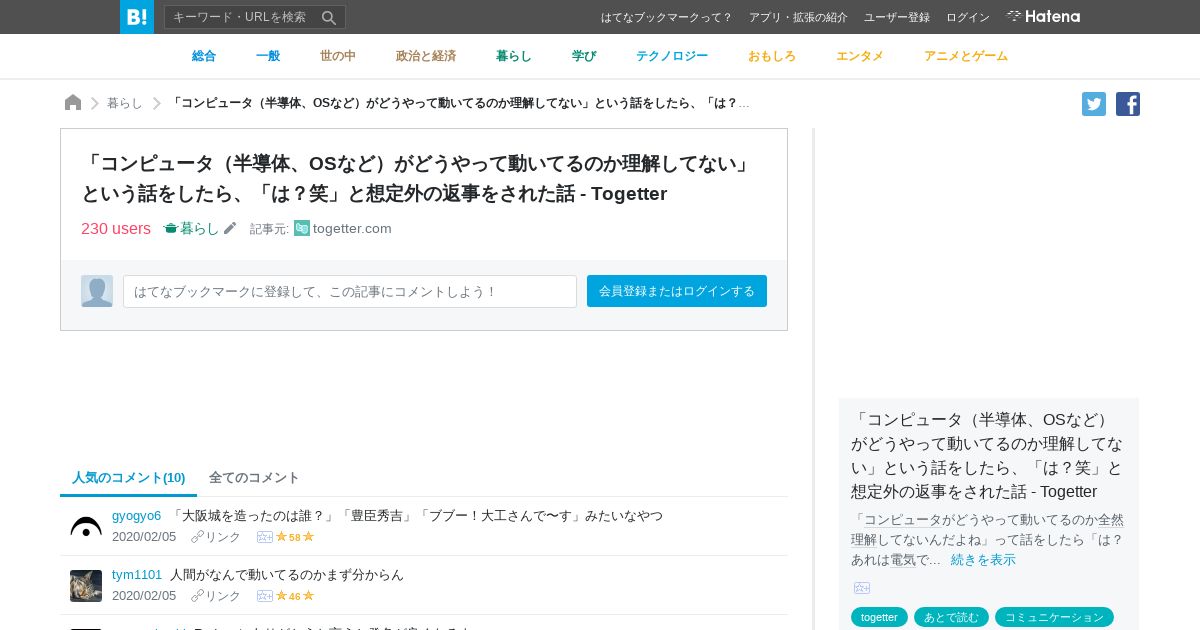1200x630 pixels.
Task: Open the sidebar article title
Action: point(987,455)
